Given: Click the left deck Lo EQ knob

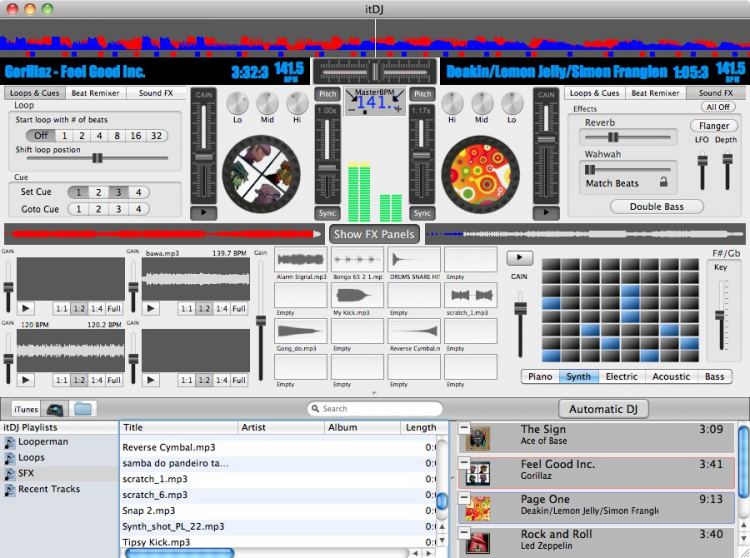Looking at the screenshot, I should 236,103.
